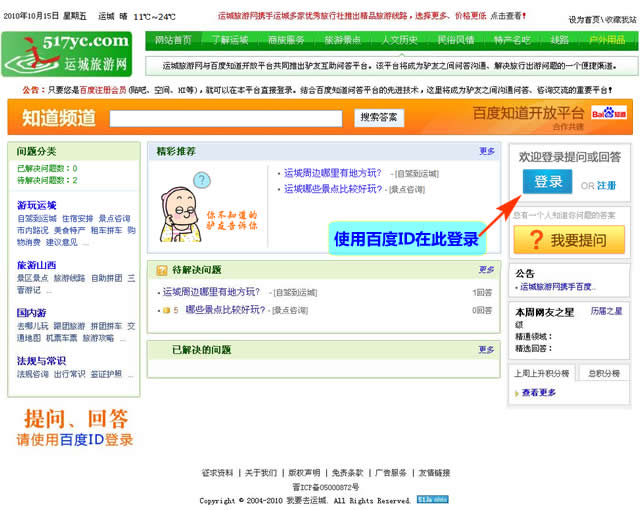
Task: Open 租车拼车 subcategory
Action: [x=106, y=231]
